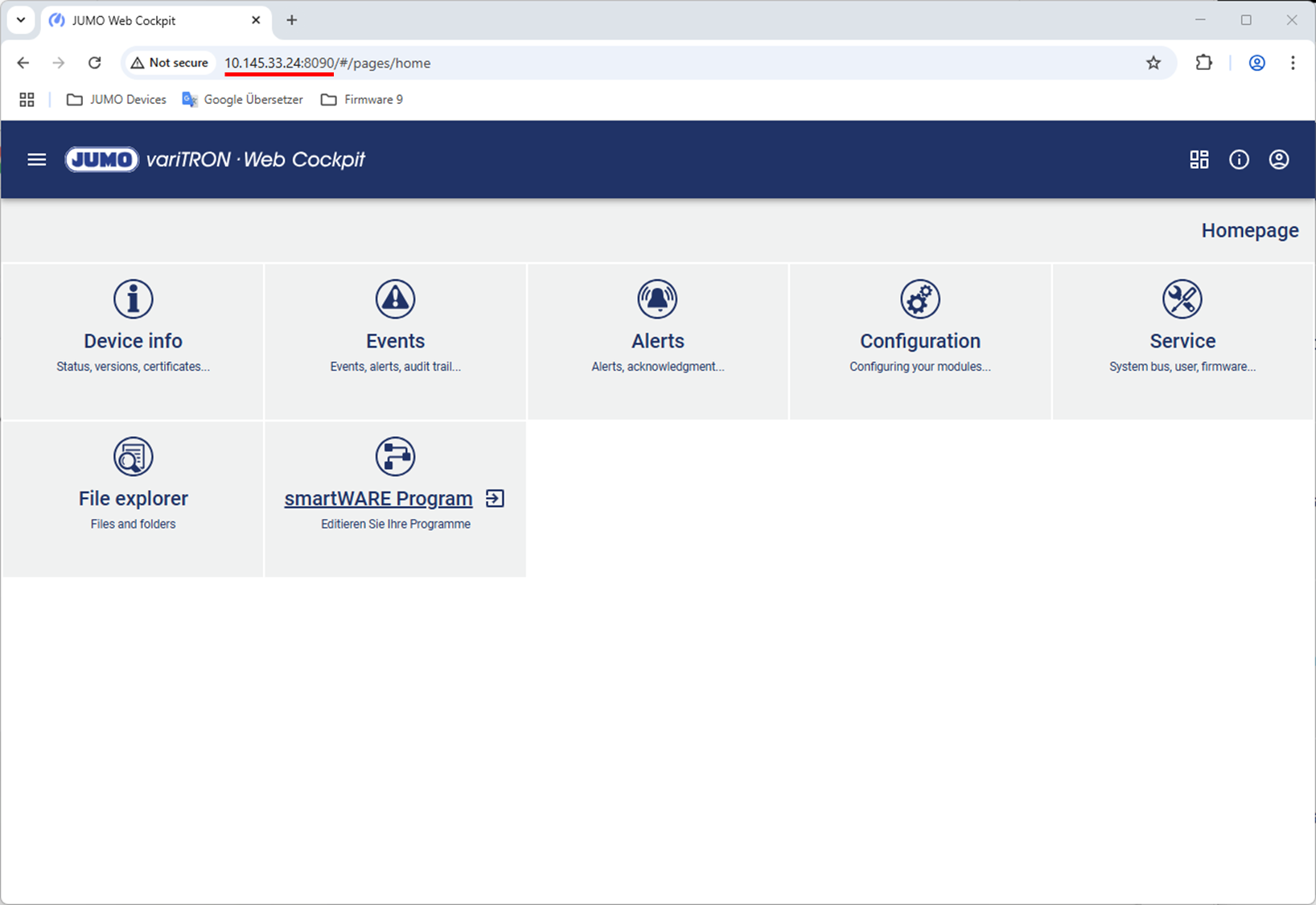1316x905 pixels.
Task: Open Chrome's three-dot menu
Action: click(1293, 63)
